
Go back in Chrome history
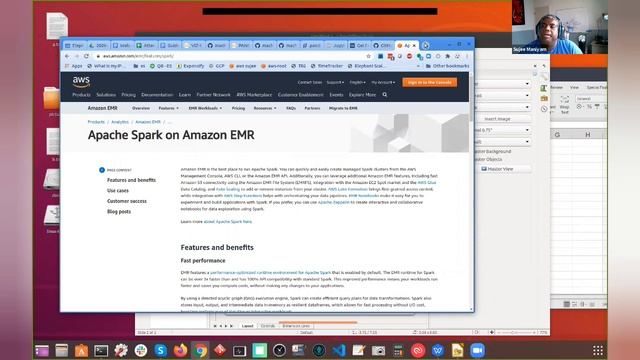click(x=67, y=56)
